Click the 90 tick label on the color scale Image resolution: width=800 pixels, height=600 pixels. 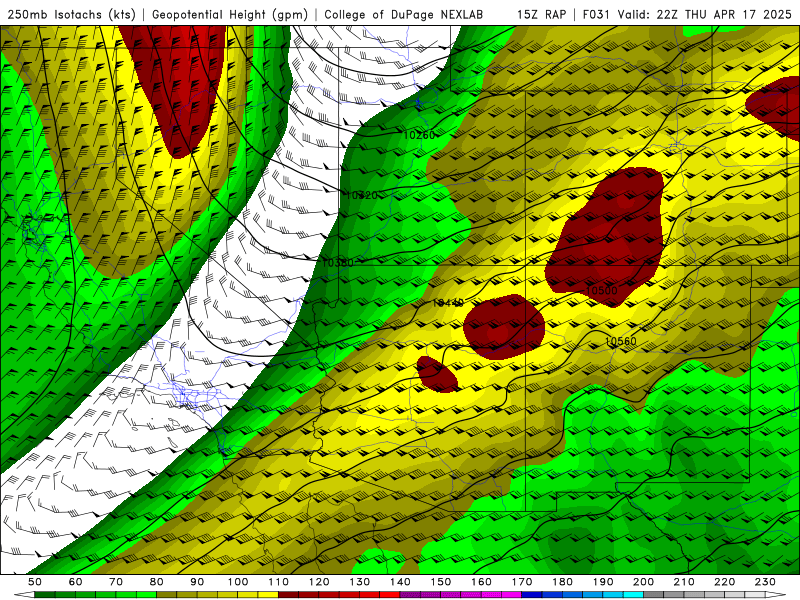click(197, 582)
